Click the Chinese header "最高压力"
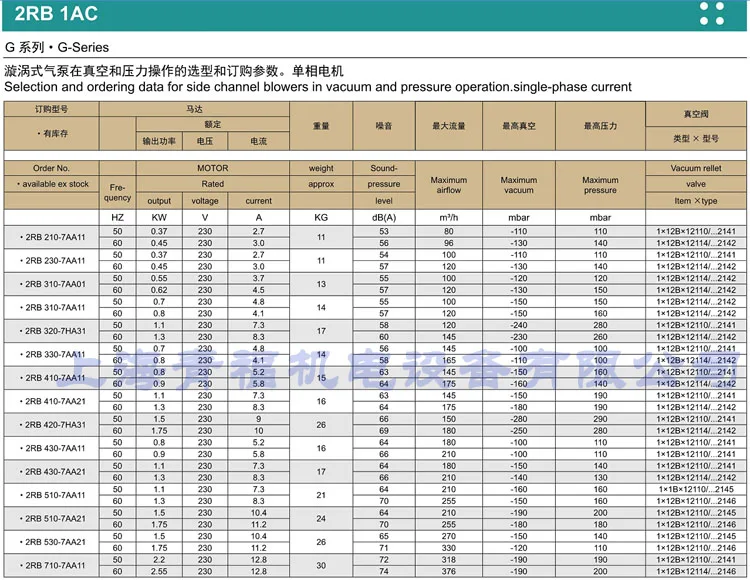 [x=600, y=126]
